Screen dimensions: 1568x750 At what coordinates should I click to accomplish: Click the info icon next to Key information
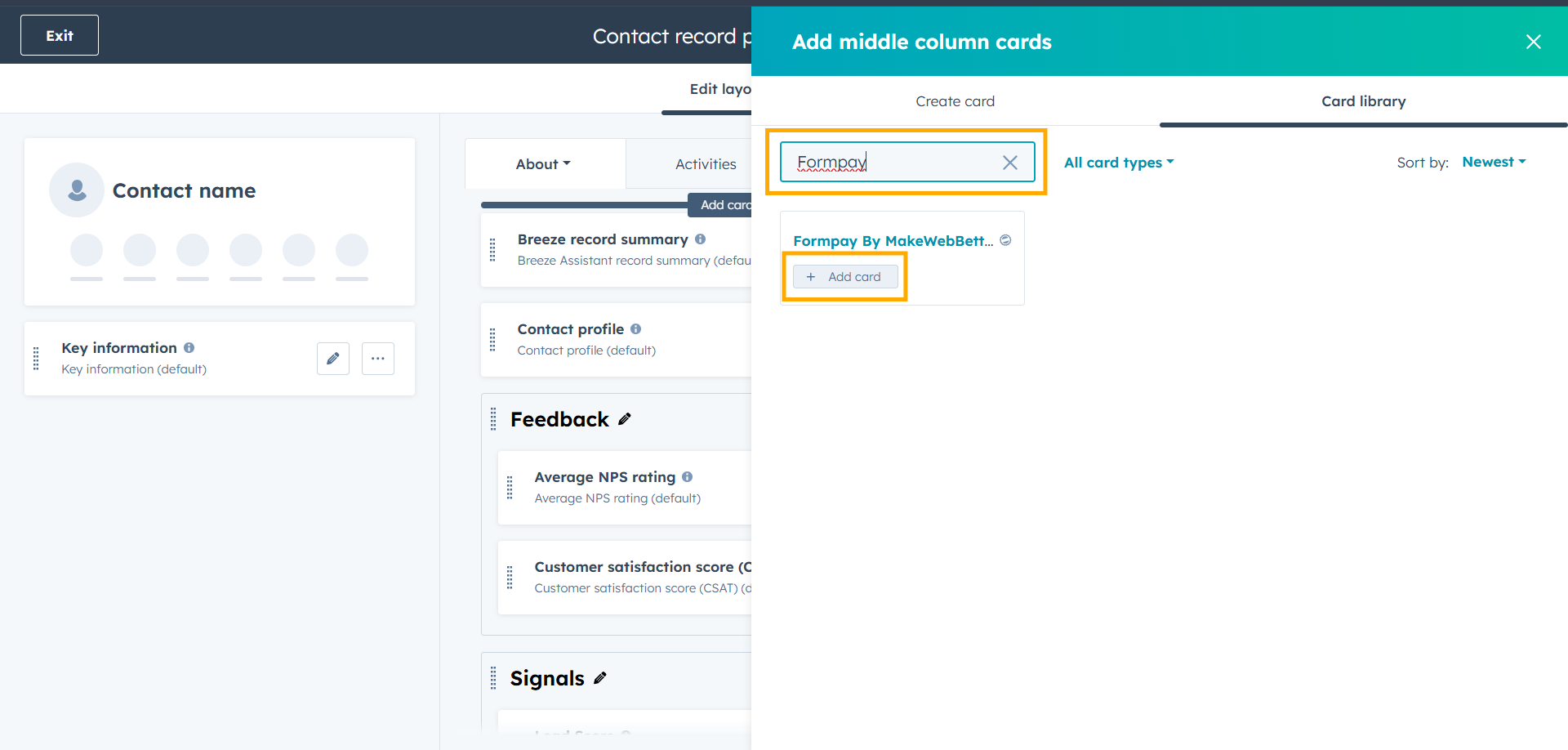[x=189, y=348]
